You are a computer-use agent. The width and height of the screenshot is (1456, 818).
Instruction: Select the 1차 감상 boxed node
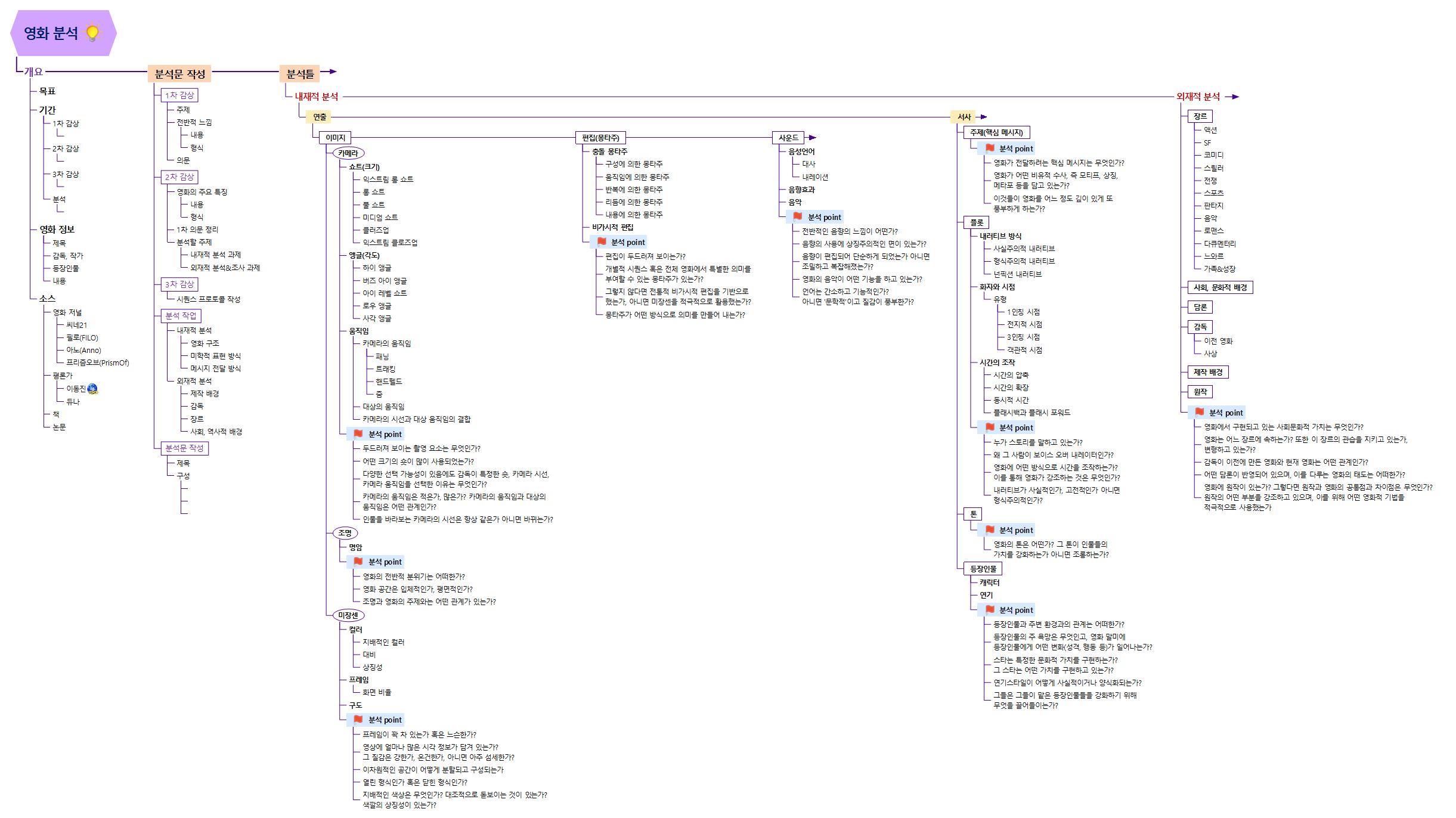point(179,95)
